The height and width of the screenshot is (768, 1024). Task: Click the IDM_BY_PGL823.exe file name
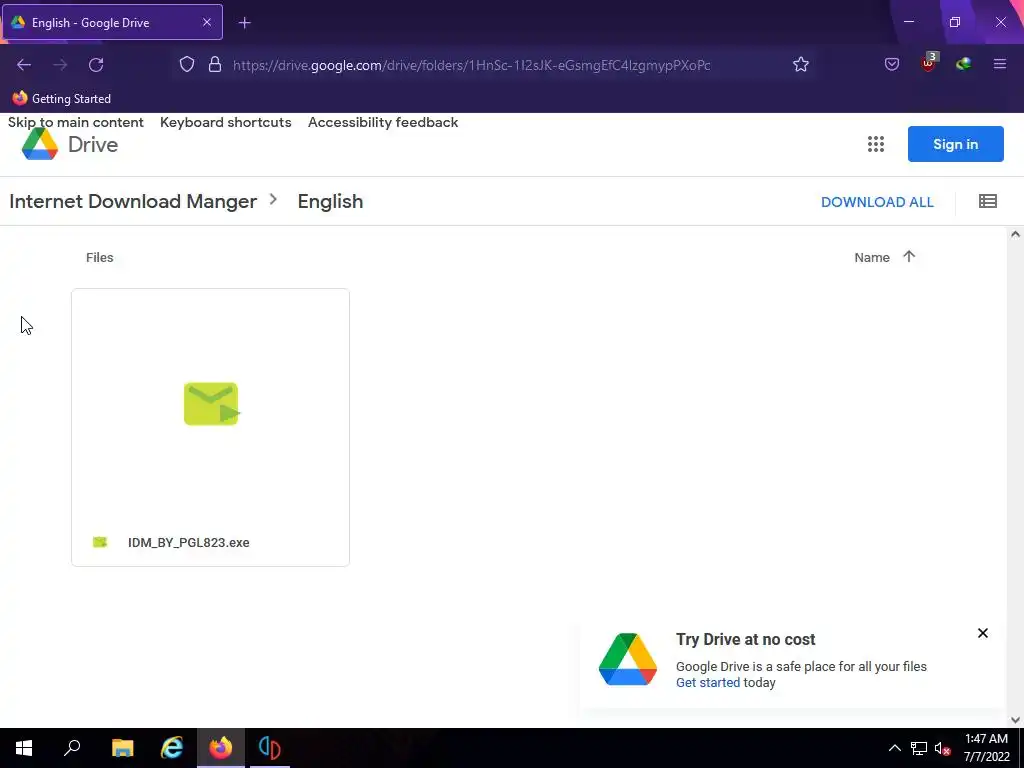(189, 543)
